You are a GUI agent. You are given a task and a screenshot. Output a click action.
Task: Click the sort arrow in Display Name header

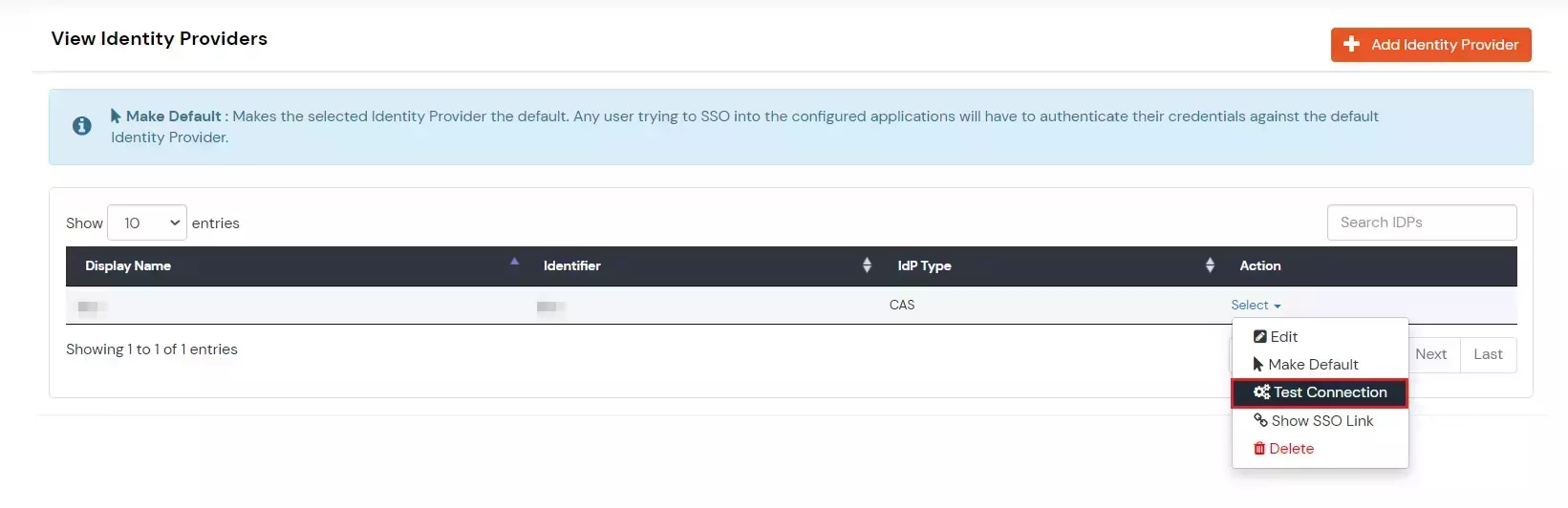pos(514,262)
